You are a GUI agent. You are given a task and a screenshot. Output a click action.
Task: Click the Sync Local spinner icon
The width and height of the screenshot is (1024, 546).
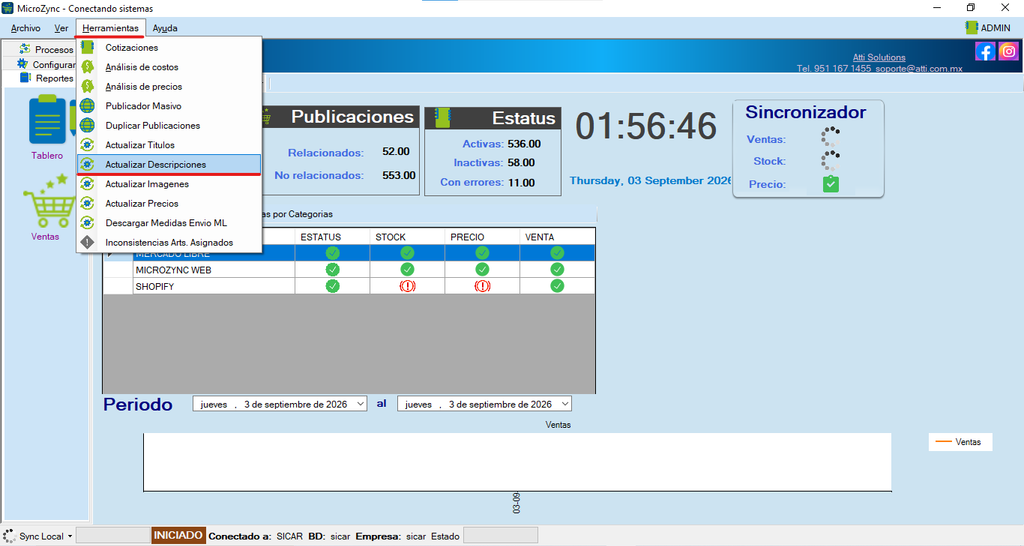click(9, 536)
